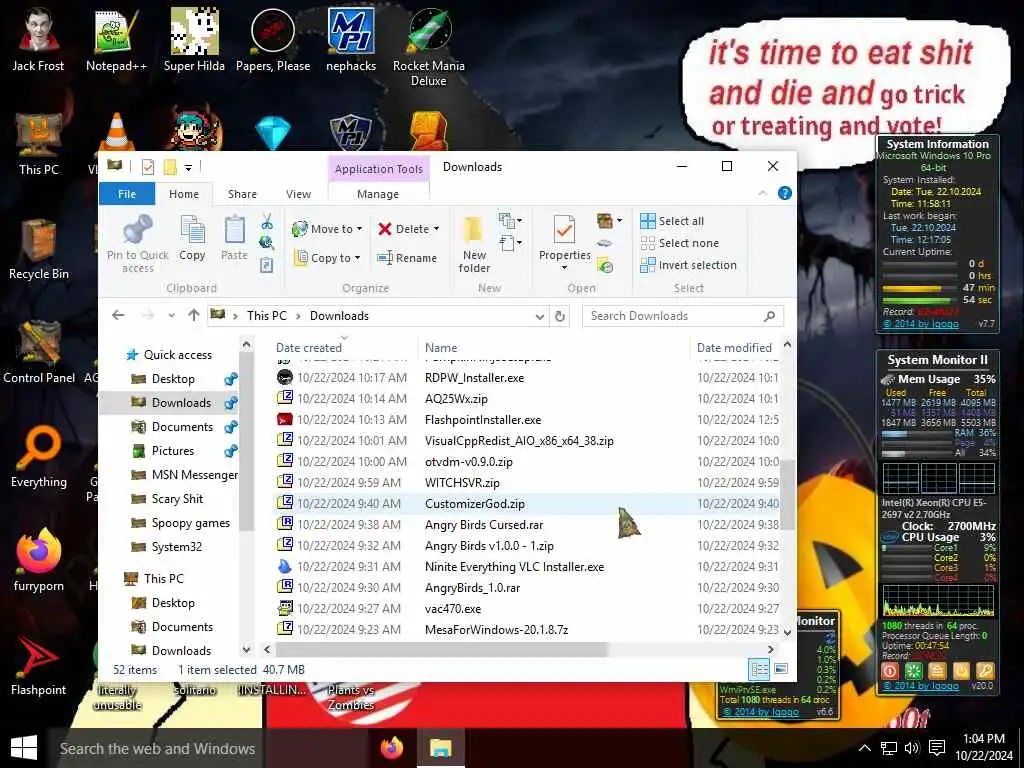
Task: Unpin Documents from Quick access
Action: point(231,427)
